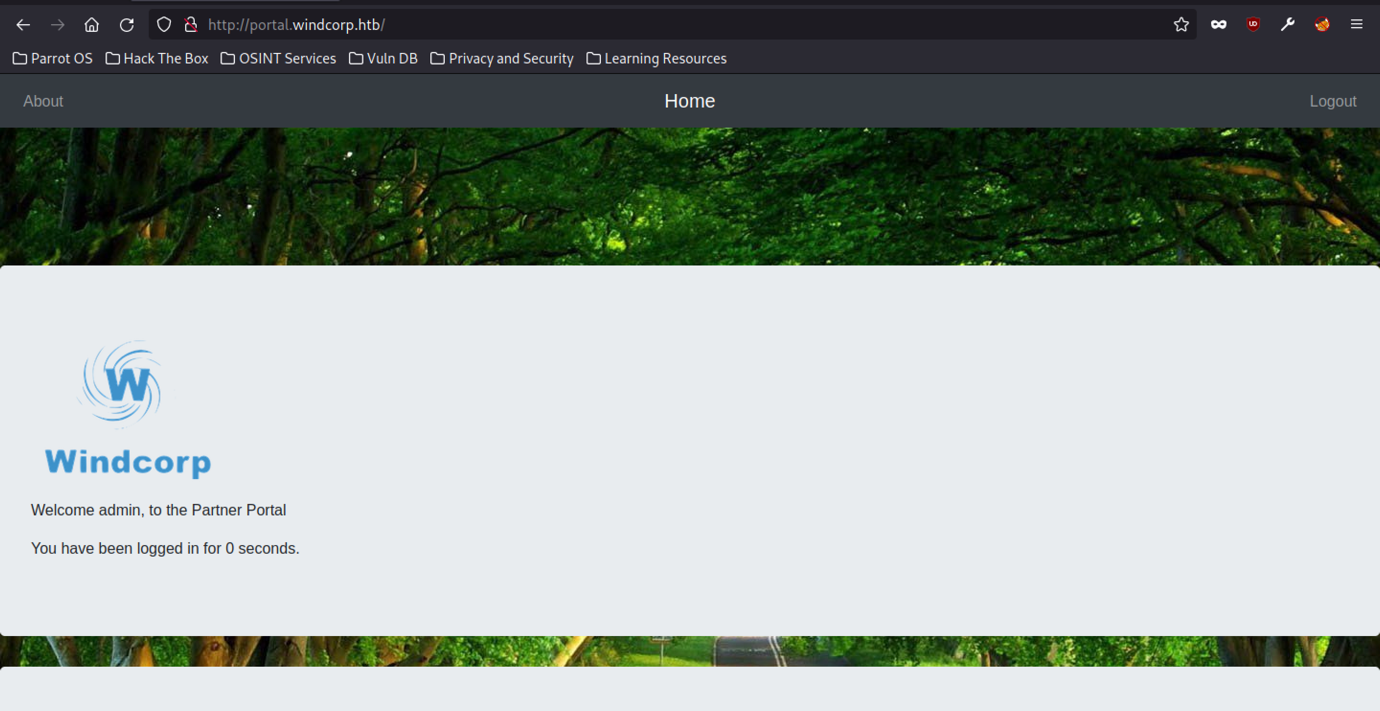This screenshot has height=711, width=1380.
Task: Click the browser forward arrow
Action: coord(57,25)
